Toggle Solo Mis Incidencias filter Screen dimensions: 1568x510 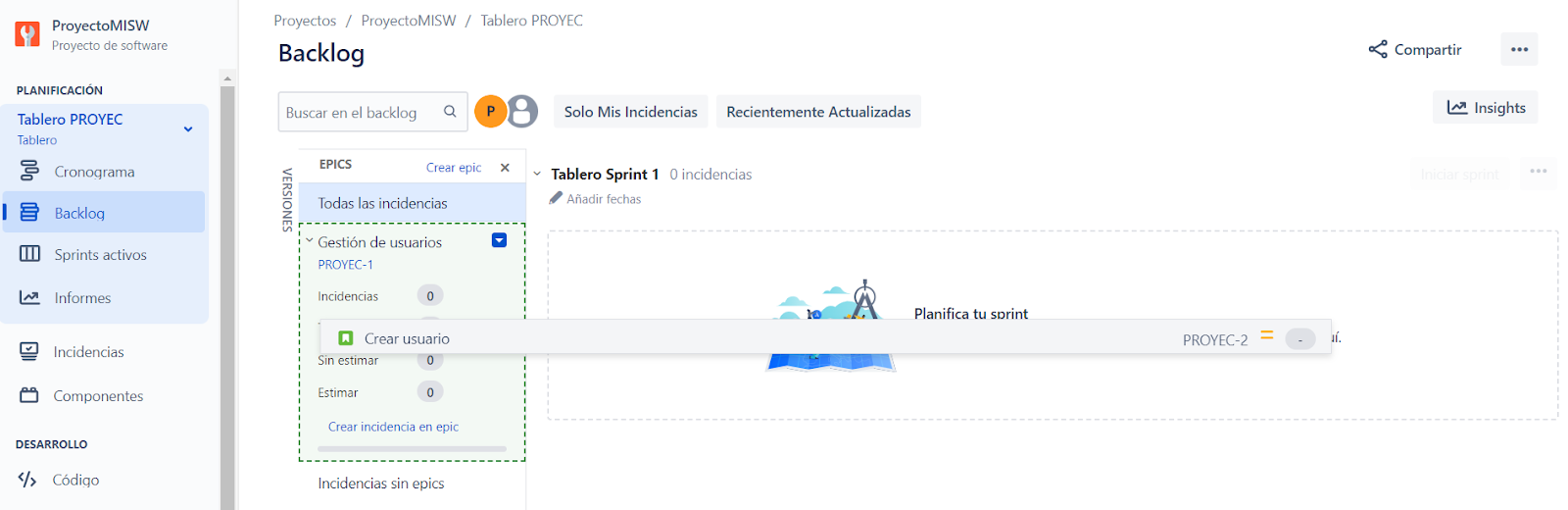[631, 112]
